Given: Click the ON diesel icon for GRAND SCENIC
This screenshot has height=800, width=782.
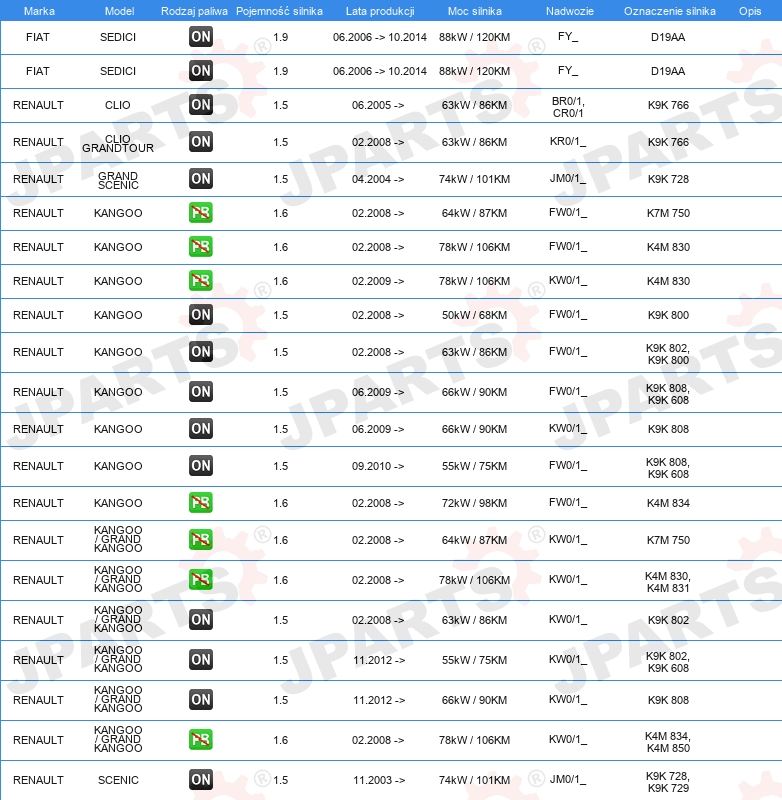Looking at the screenshot, I should (200, 179).
